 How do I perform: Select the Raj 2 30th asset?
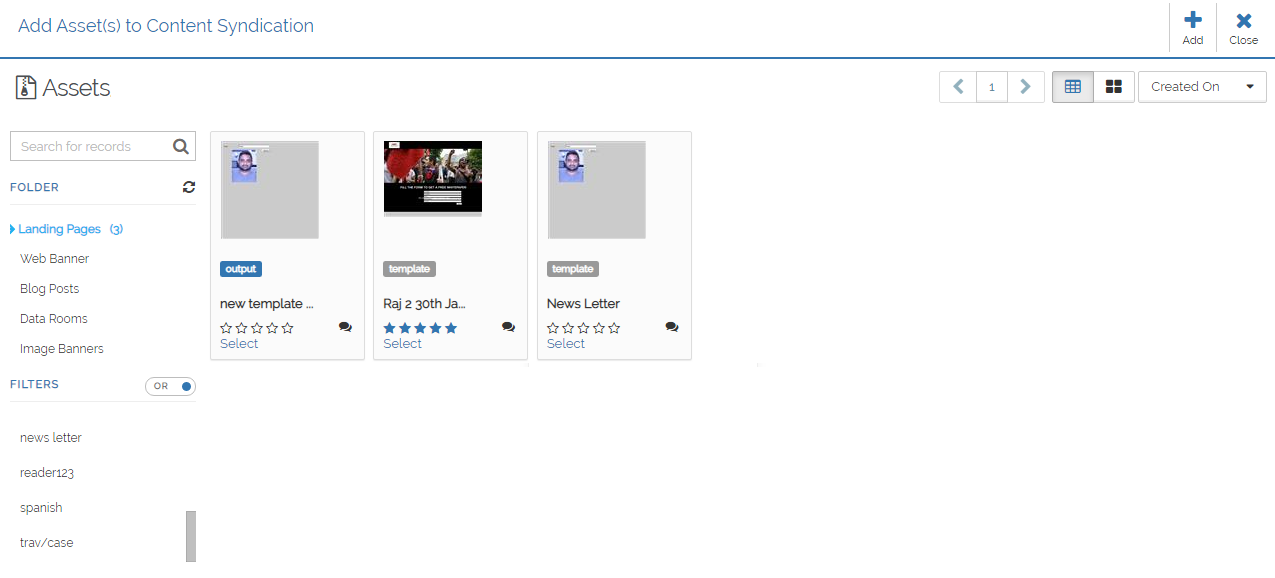tap(402, 343)
